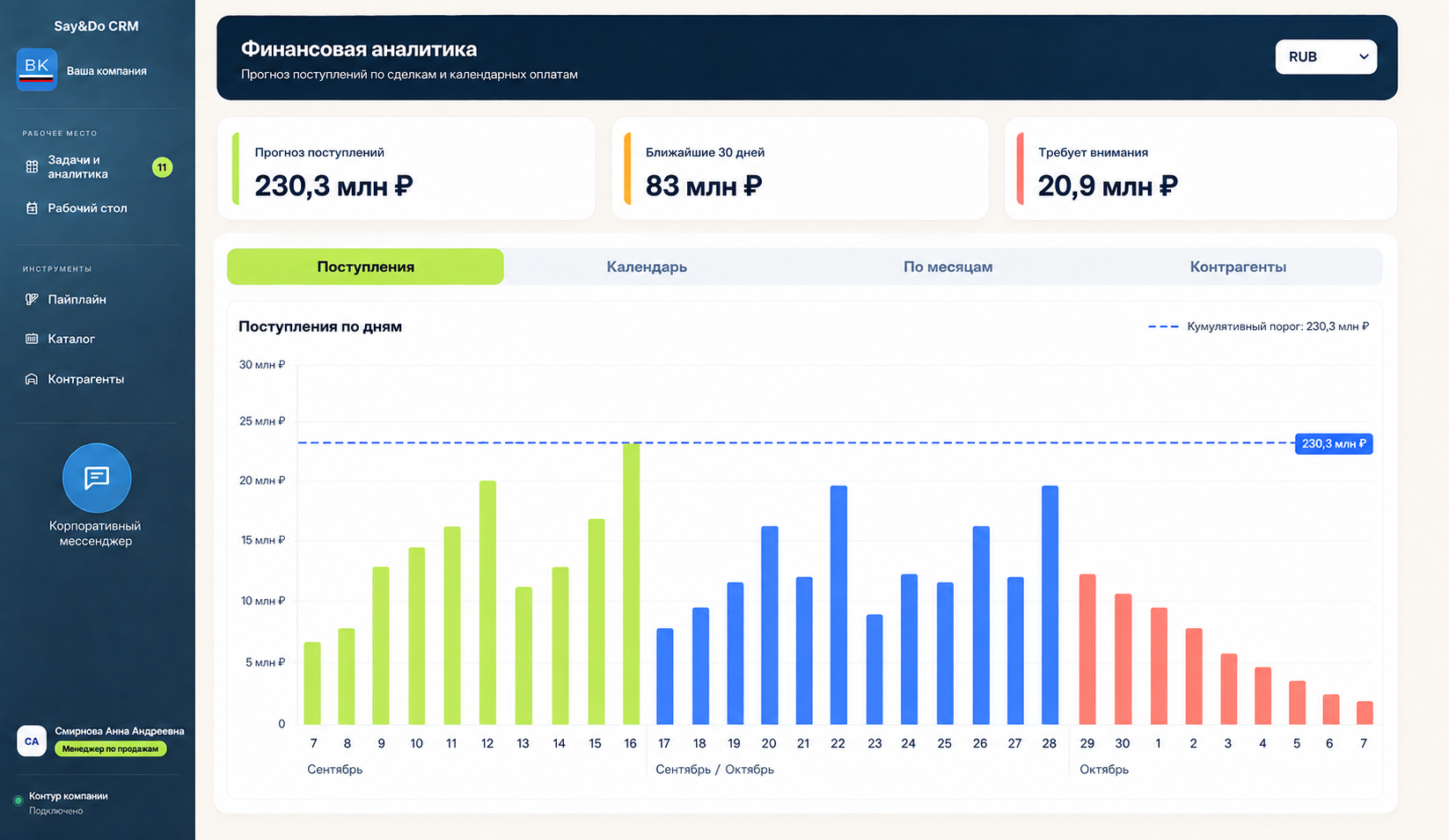
Task: Click the Требует внимания card
Action: click(x=1201, y=169)
